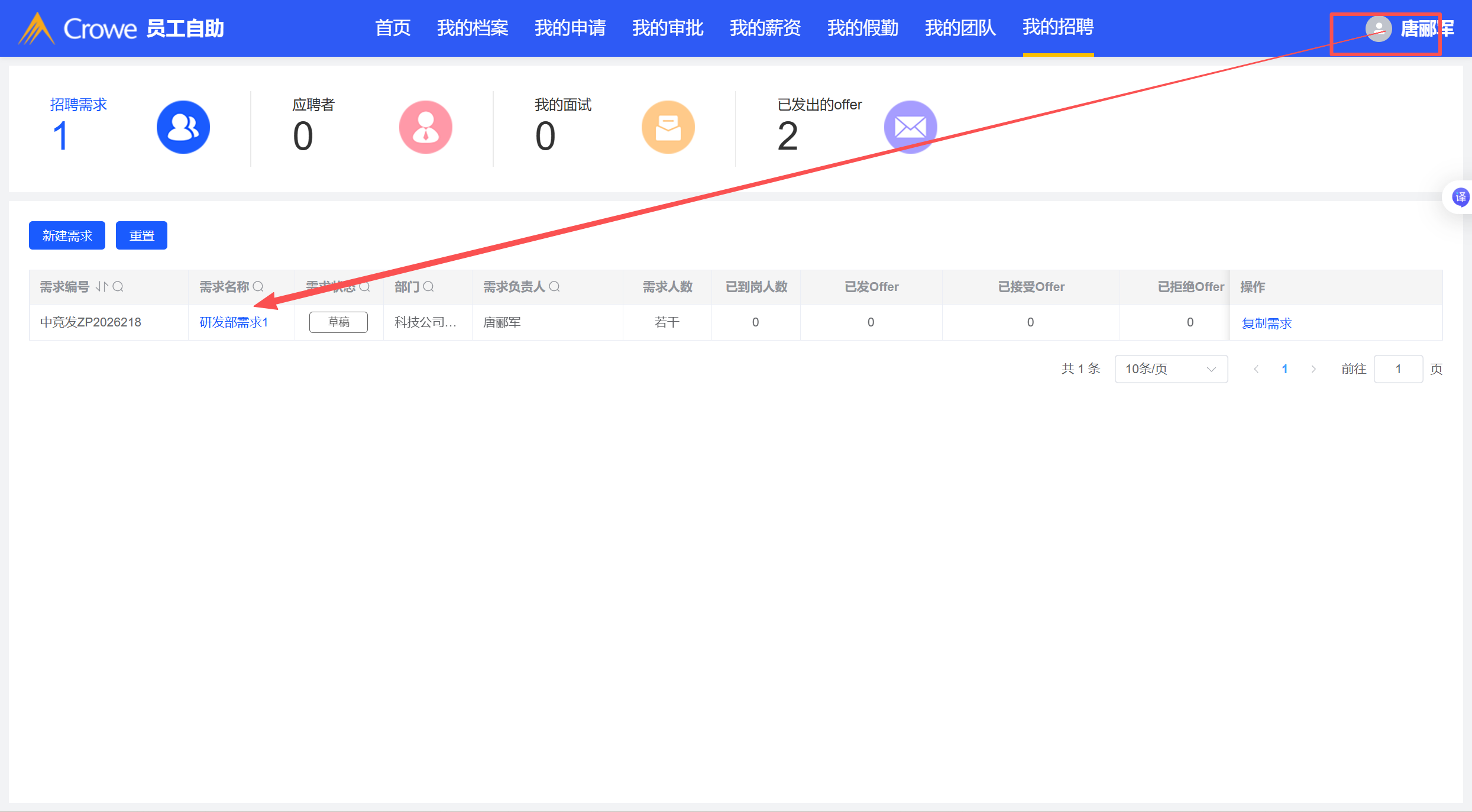The height and width of the screenshot is (812, 1472).
Task: Click the purple sent offers envelope icon
Action: 910,127
